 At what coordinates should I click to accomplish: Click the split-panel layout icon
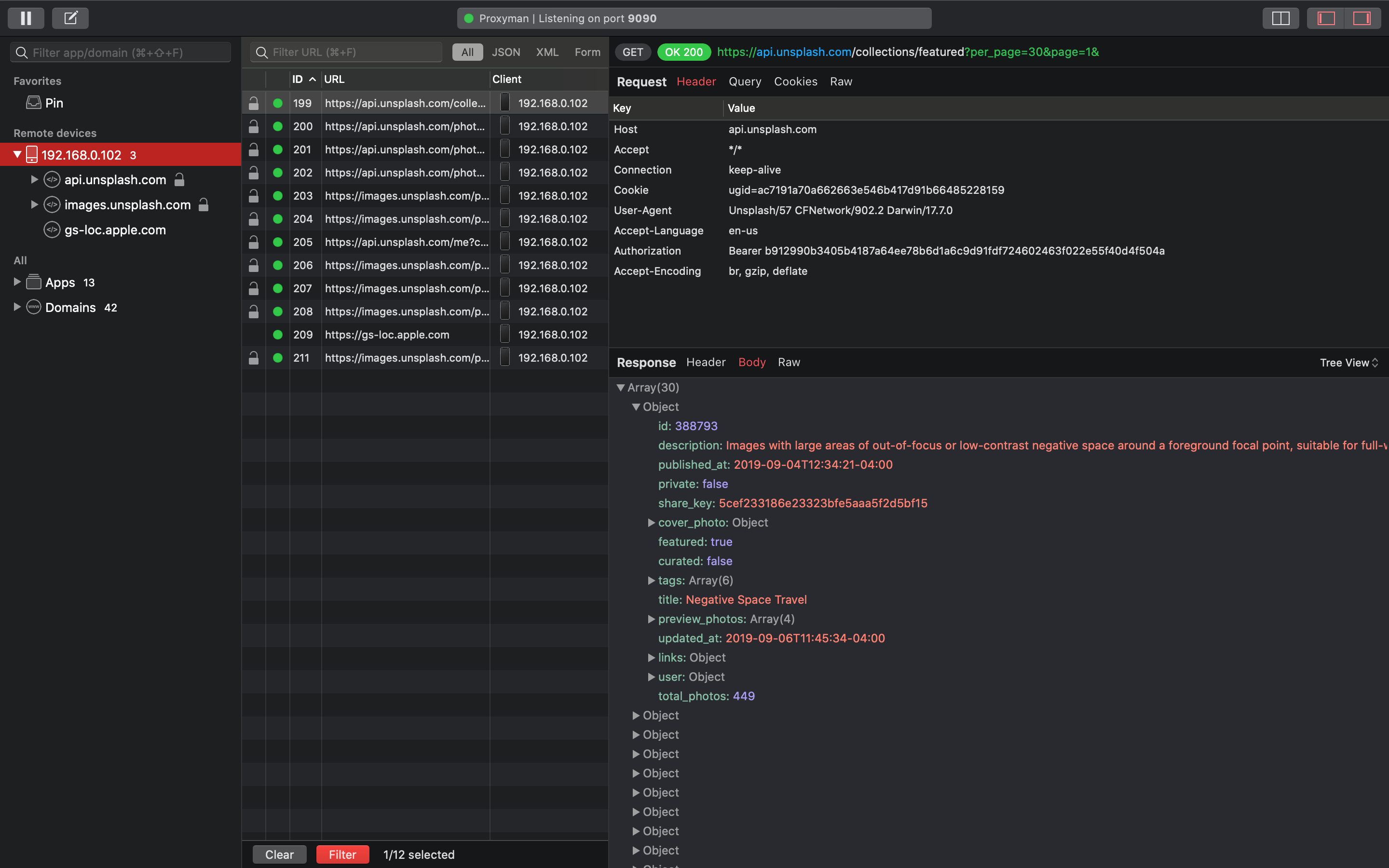pyautogui.click(x=1280, y=18)
